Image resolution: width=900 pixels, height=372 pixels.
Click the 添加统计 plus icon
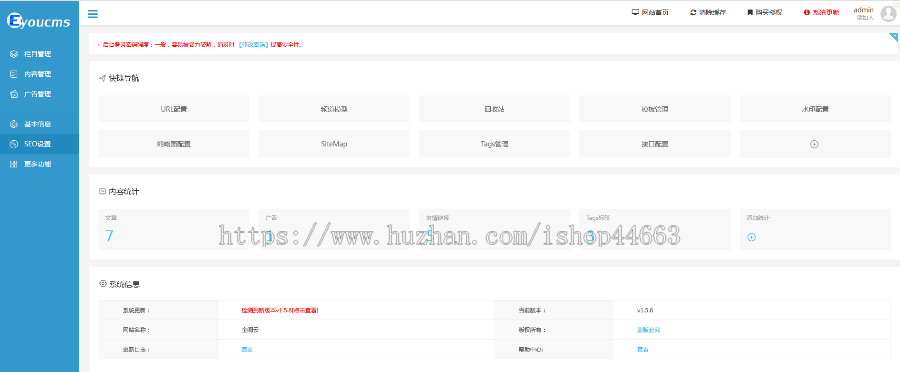(751, 237)
